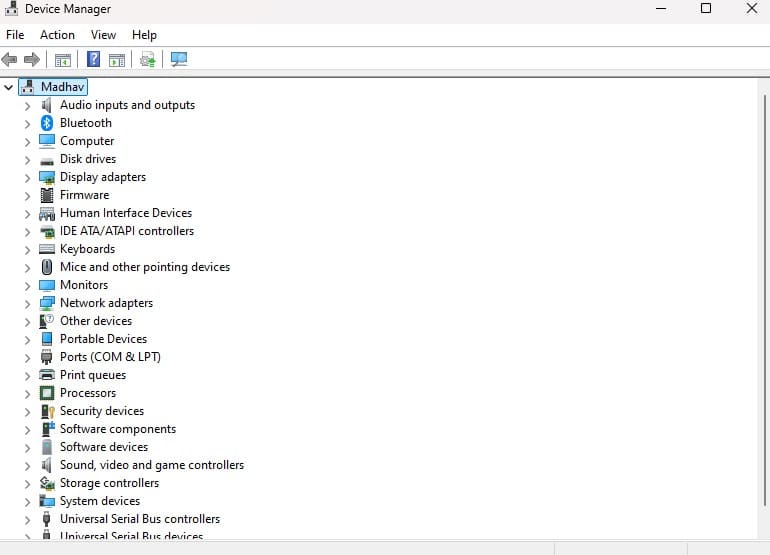
Task: Open the View menu
Action: (x=103, y=35)
